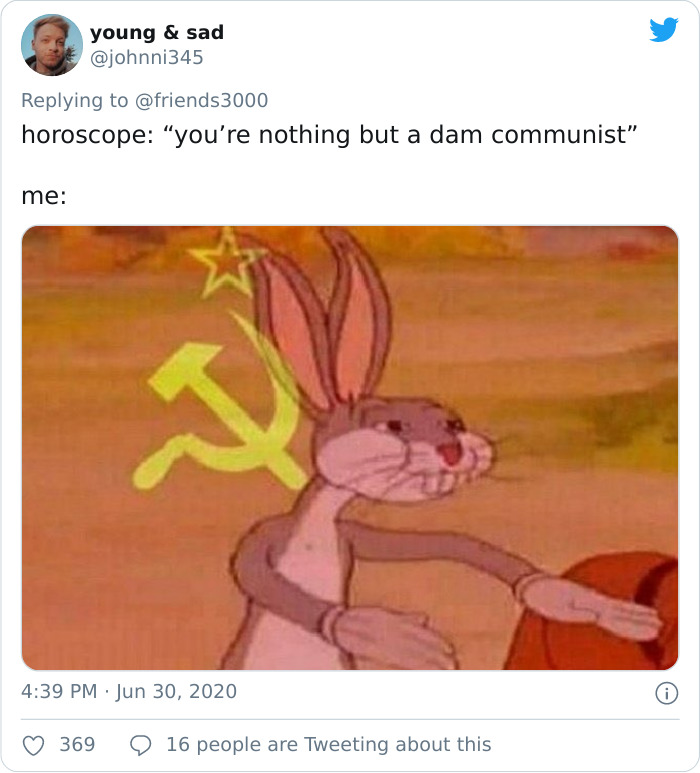
Task: Click Bugs Bunny's face in the meme
Action: point(404,451)
